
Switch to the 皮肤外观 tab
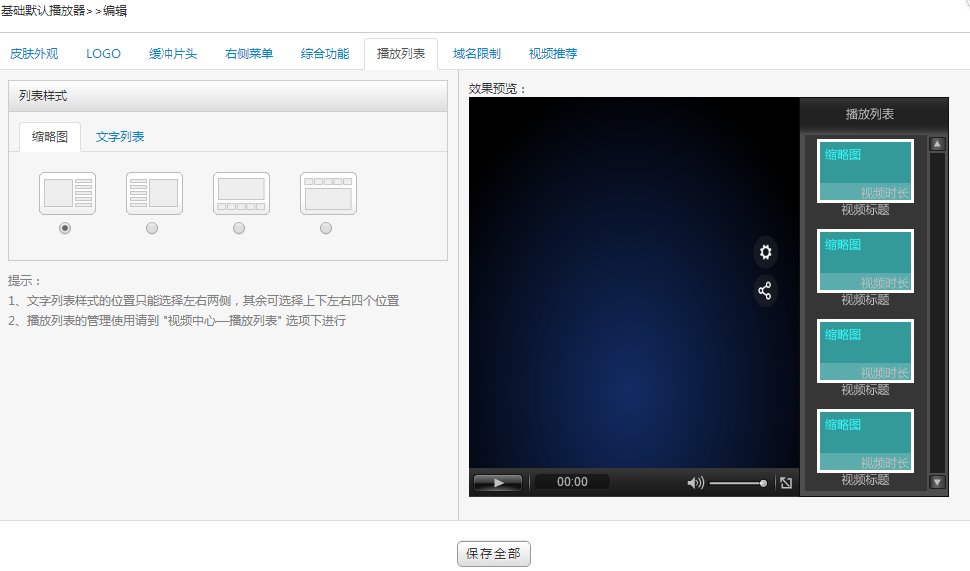(x=34, y=54)
